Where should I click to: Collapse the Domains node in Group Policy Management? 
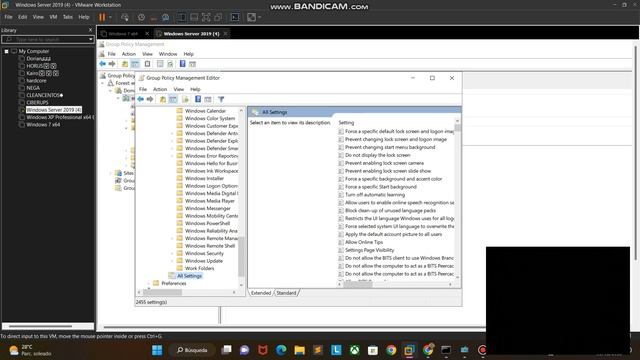[x=111, y=91]
